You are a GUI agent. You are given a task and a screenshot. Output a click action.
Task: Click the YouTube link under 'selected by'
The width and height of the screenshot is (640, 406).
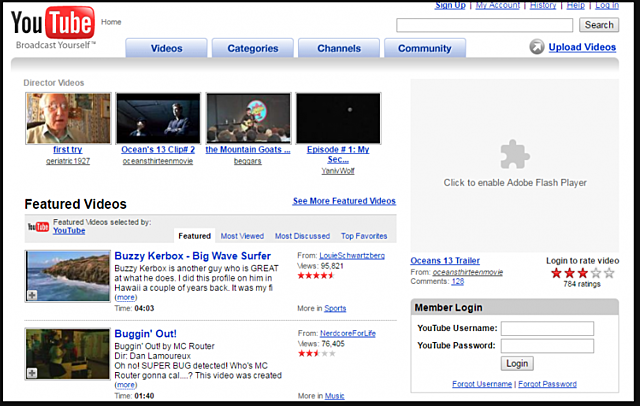coord(69,231)
